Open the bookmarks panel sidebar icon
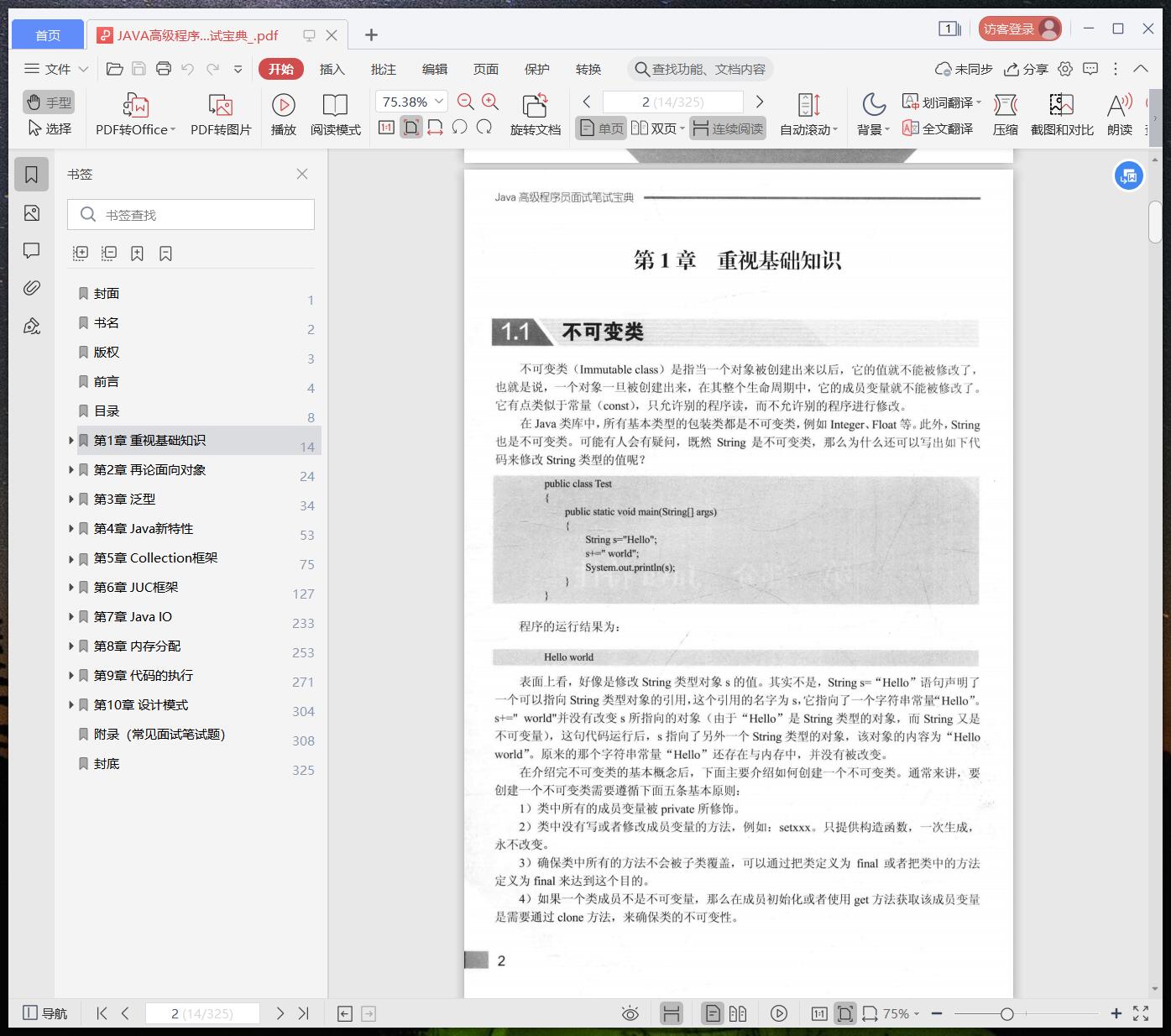This screenshot has height=1036, width=1171. (32, 174)
